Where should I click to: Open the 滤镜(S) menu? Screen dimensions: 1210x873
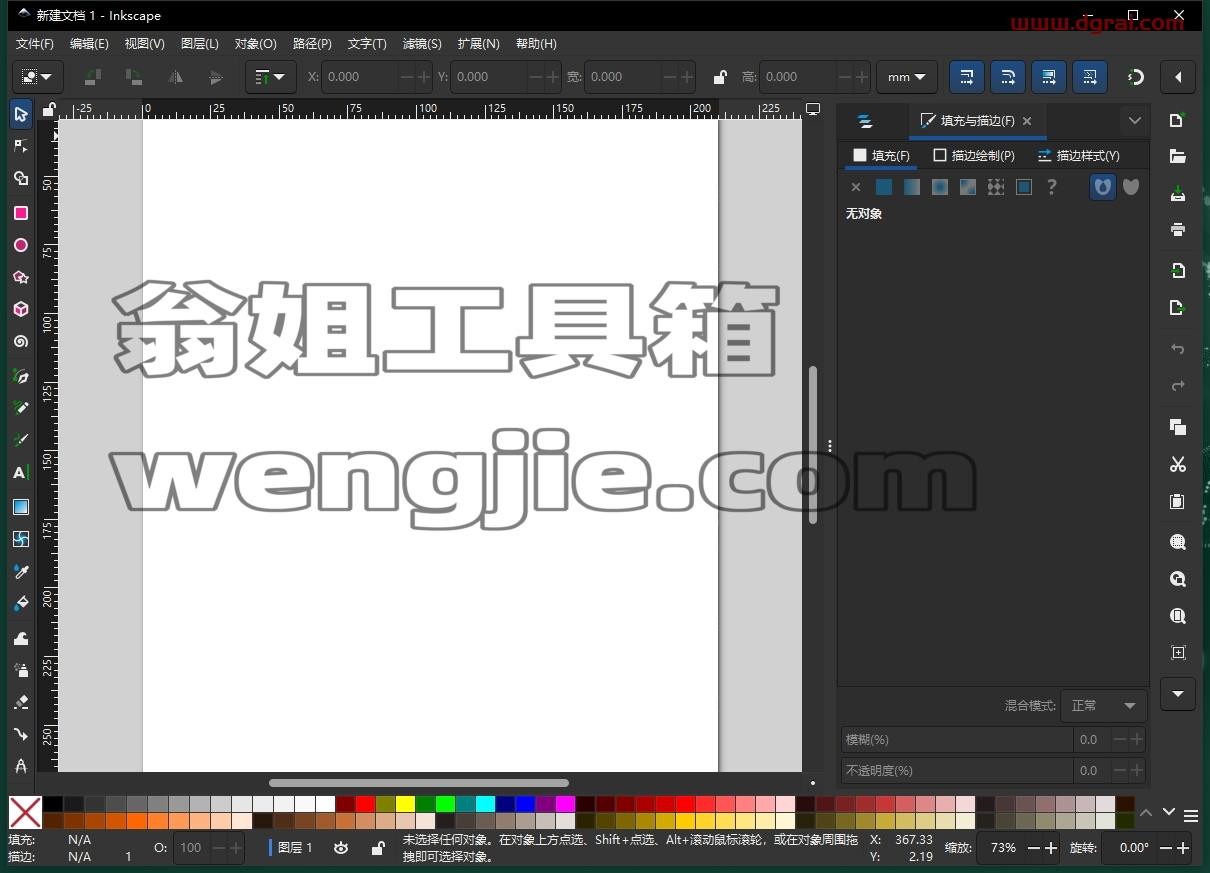click(422, 44)
